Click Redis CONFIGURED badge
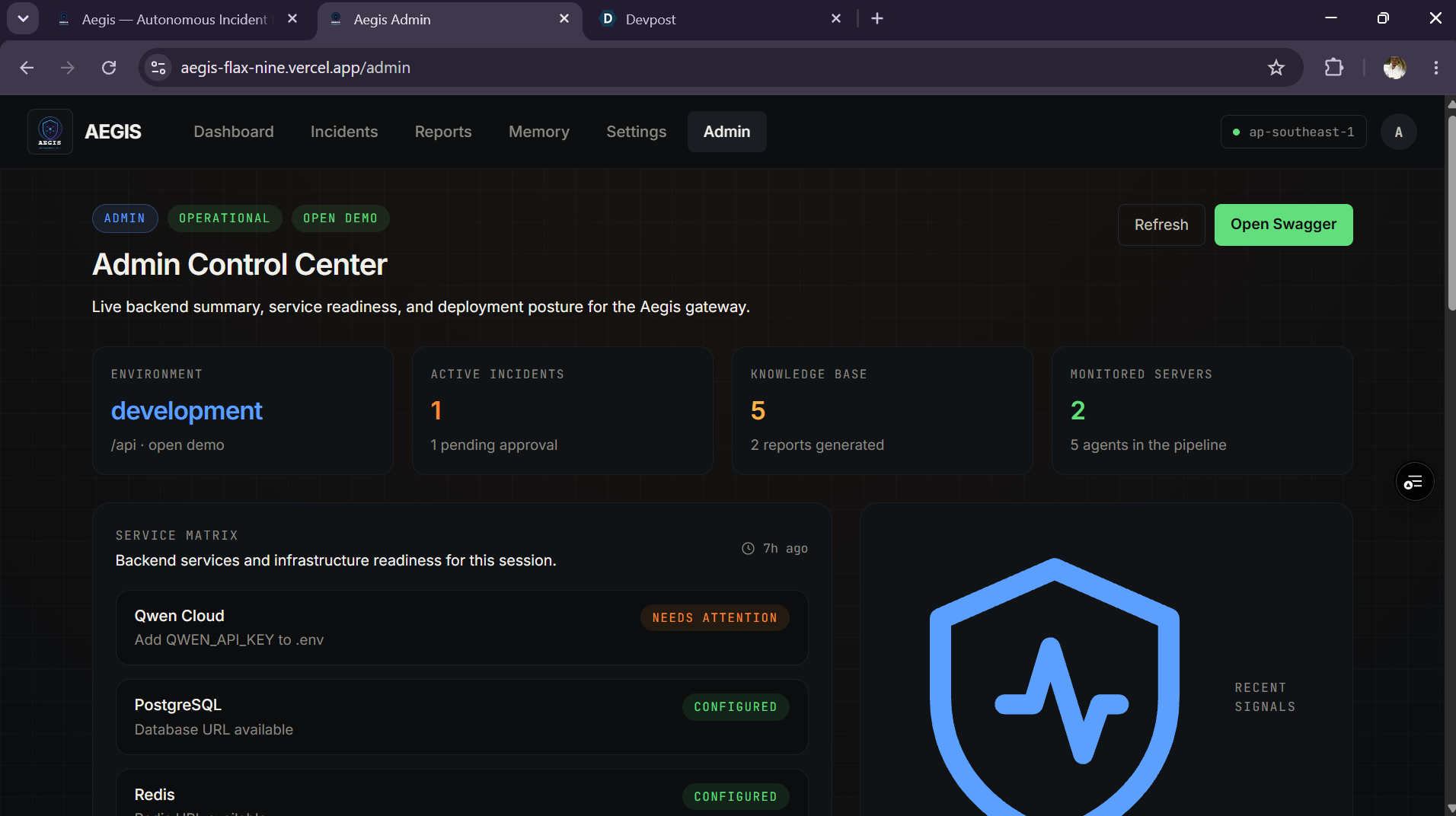 click(736, 797)
